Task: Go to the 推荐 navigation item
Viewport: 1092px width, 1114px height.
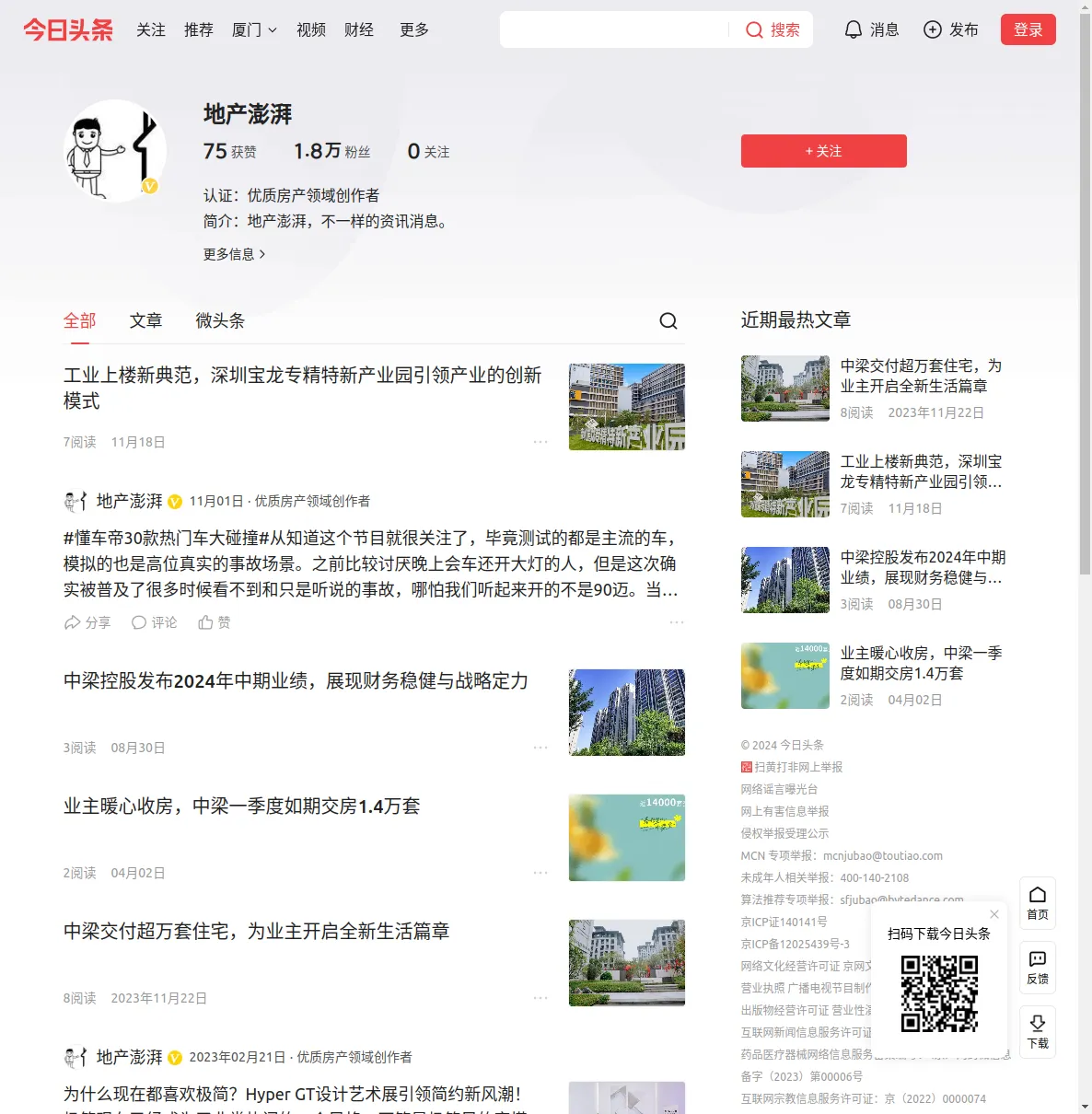Action: pos(199,29)
